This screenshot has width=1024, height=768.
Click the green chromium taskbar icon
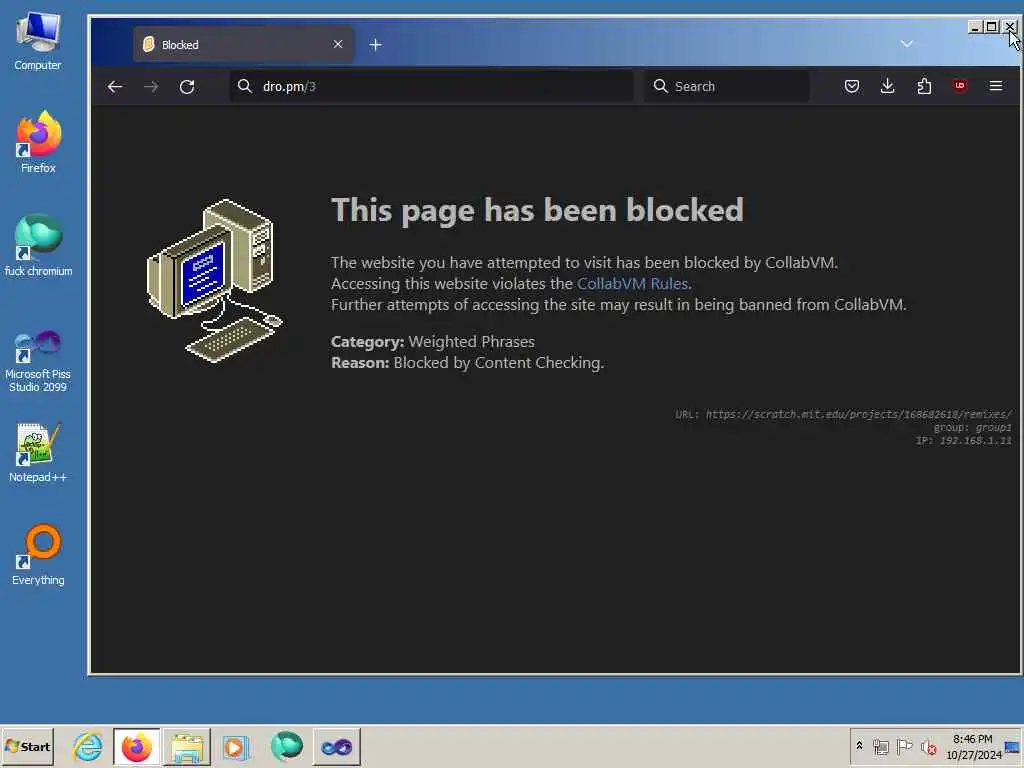coord(286,746)
